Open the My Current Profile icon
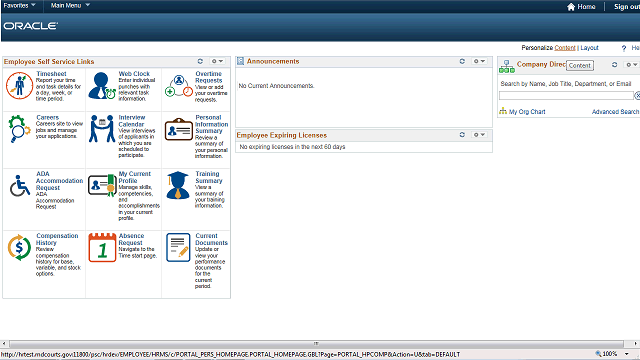640x360 pixels. pos(102,185)
